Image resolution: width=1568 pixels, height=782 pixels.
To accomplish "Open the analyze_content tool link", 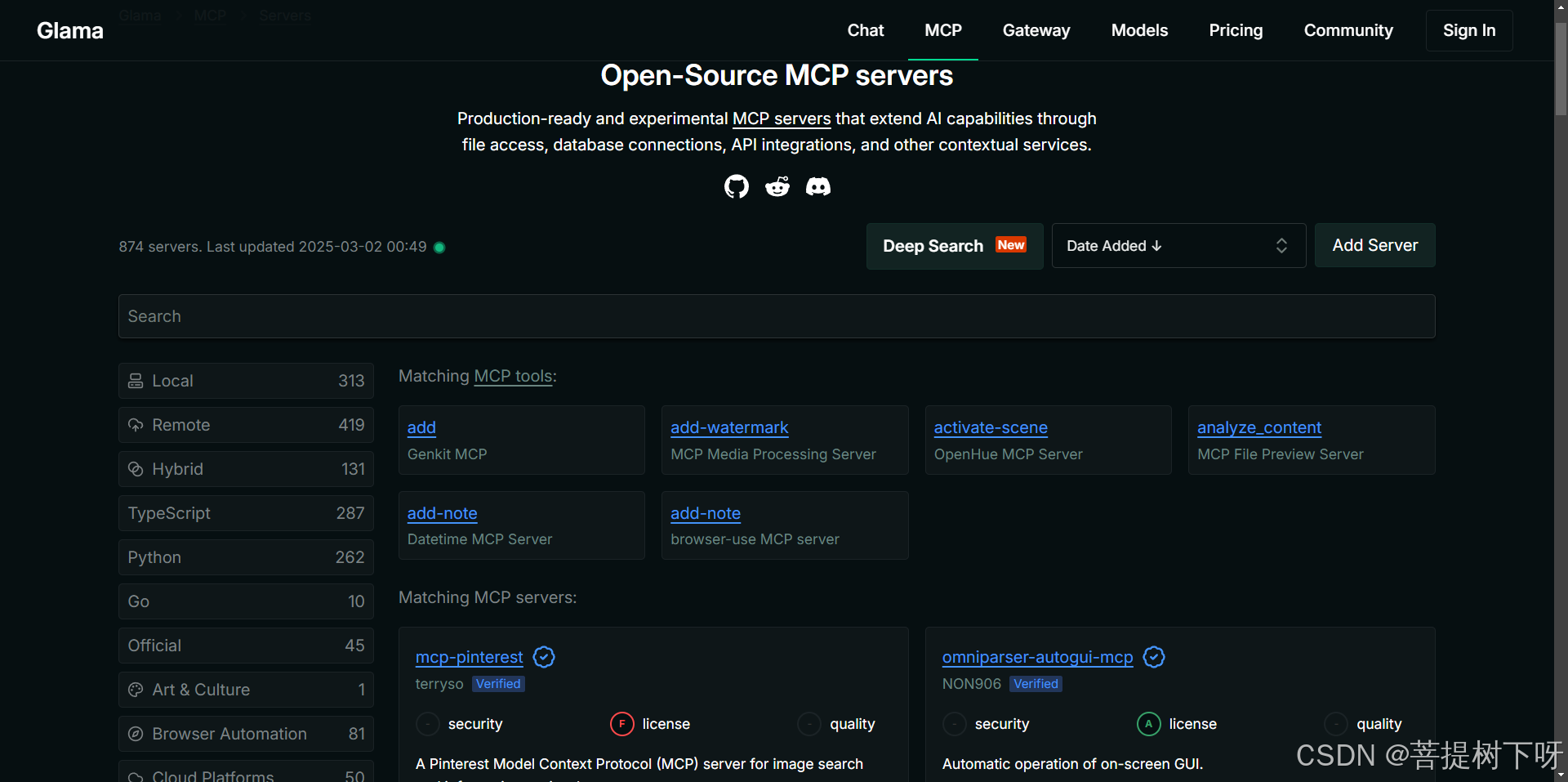I will (1259, 427).
